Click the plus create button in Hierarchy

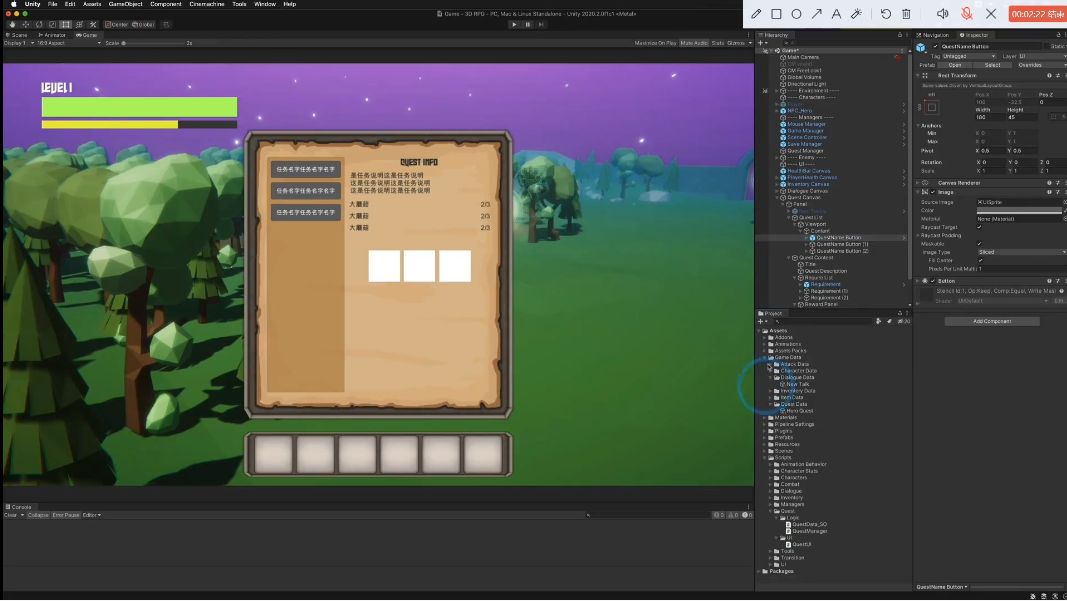tap(761, 43)
